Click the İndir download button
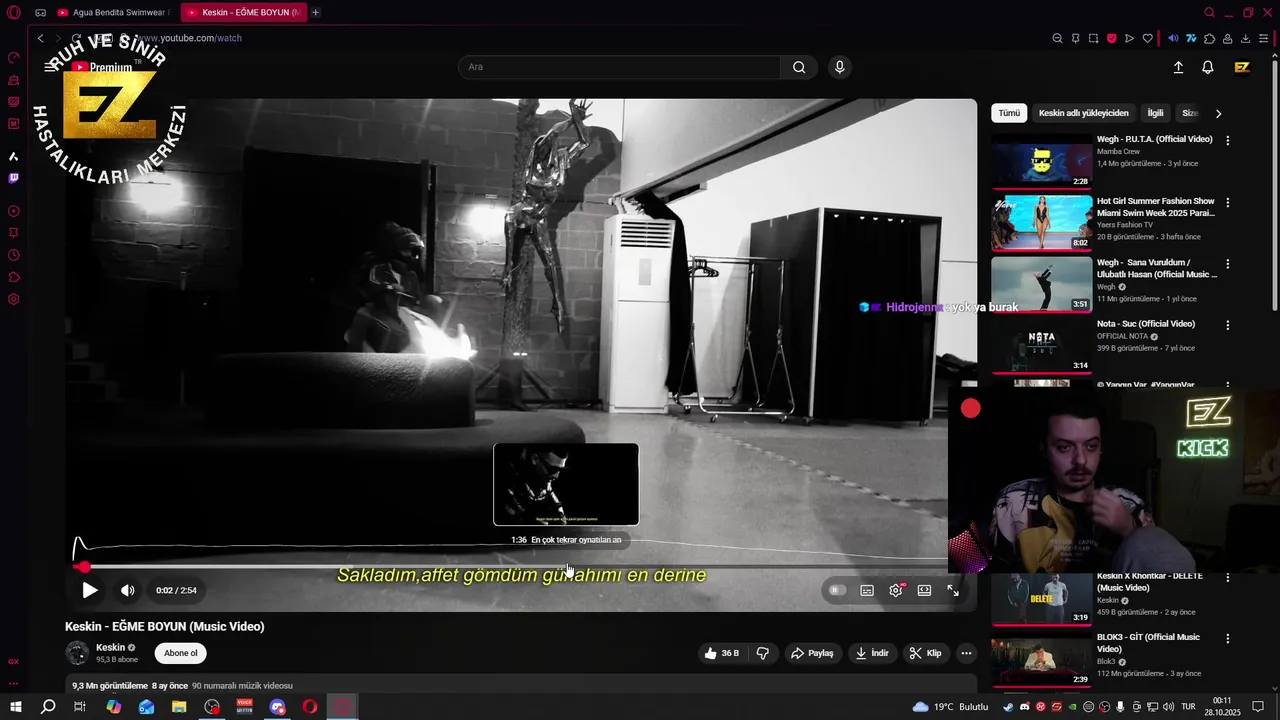This screenshot has width=1280, height=720. (871, 653)
